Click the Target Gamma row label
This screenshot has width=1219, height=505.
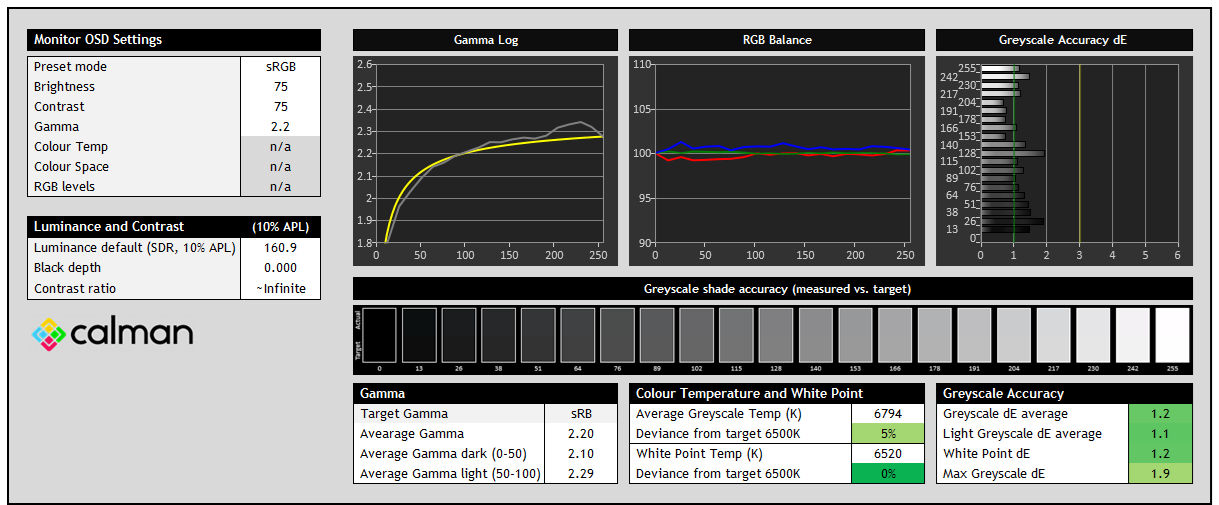404,414
